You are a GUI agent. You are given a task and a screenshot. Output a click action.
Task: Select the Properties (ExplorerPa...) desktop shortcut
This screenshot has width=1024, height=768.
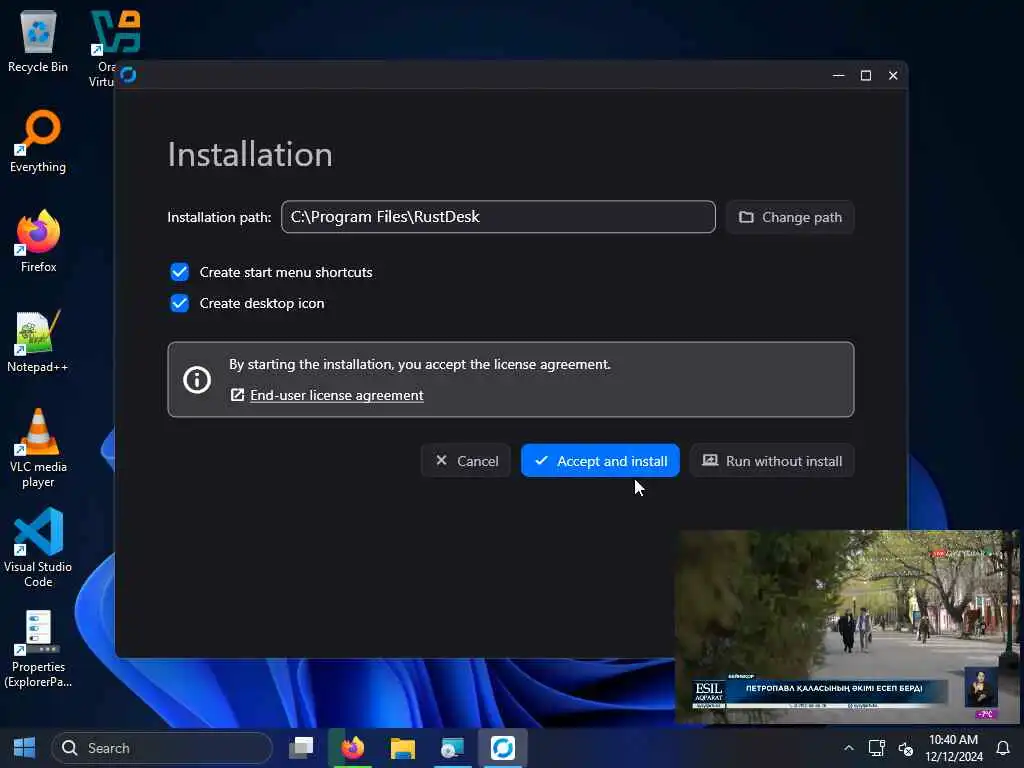pos(38,648)
